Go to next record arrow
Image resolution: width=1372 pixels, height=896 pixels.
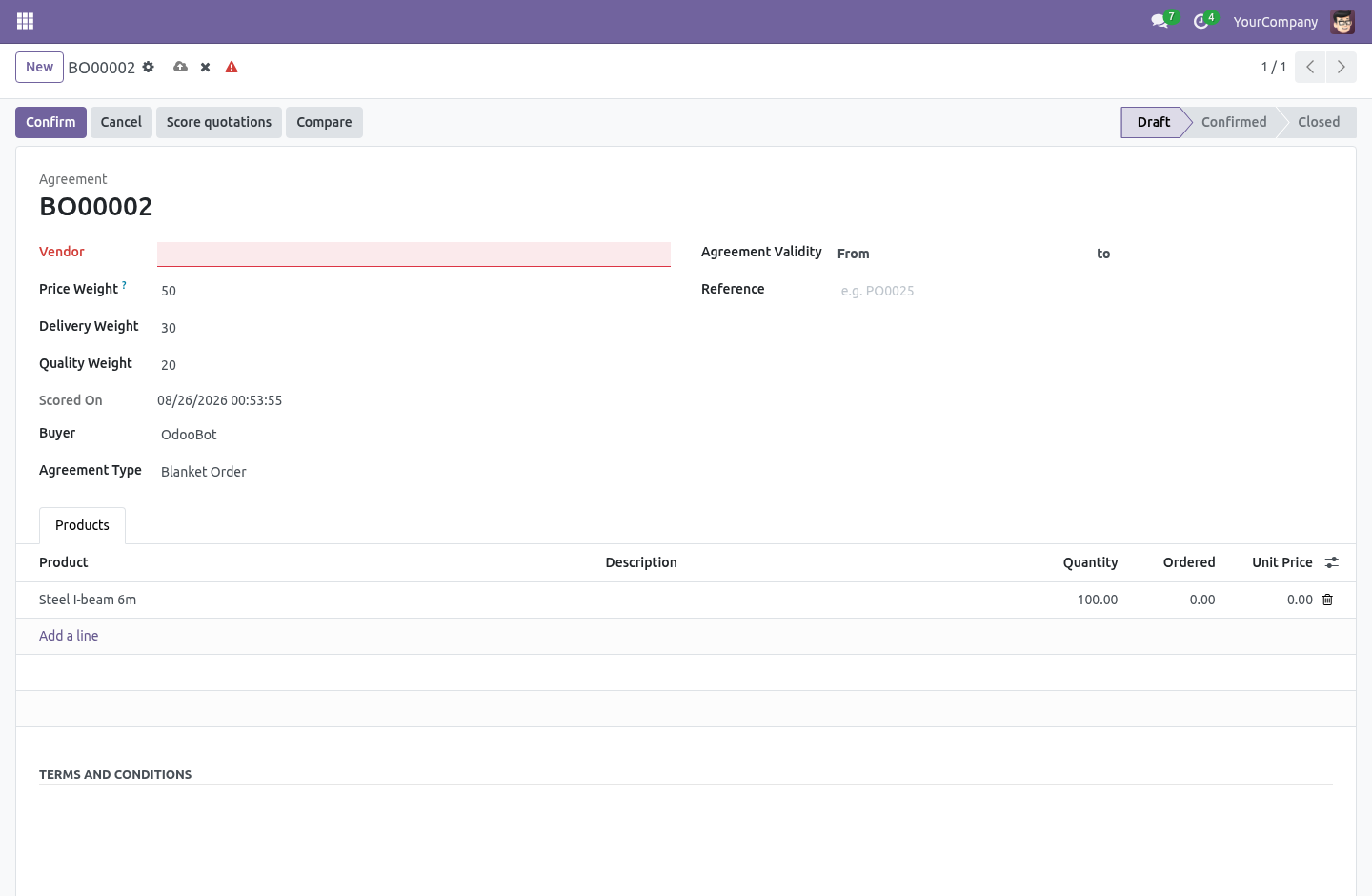(x=1341, y=67)
